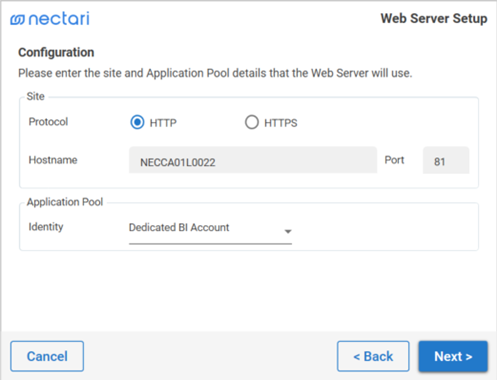This screenshot has height=380, width=497.
Task: Click the Protocol label
Action: [x=48, y=122]
